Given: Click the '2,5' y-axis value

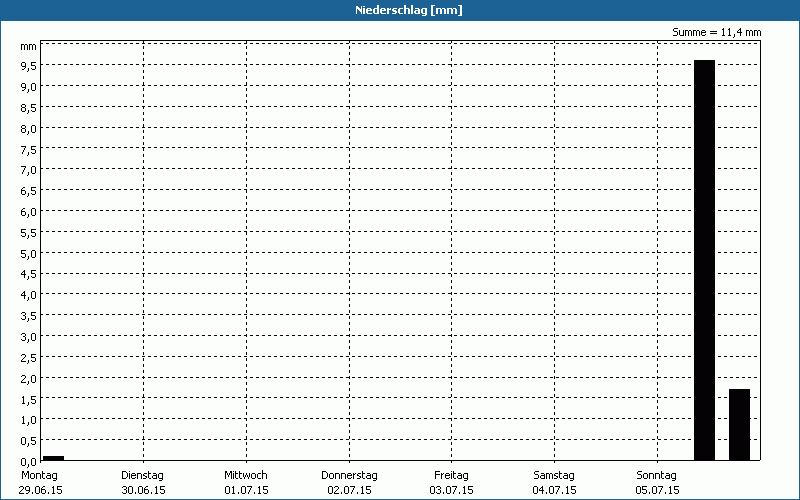Looking at the screenshot, I should [x=29, y=358].
